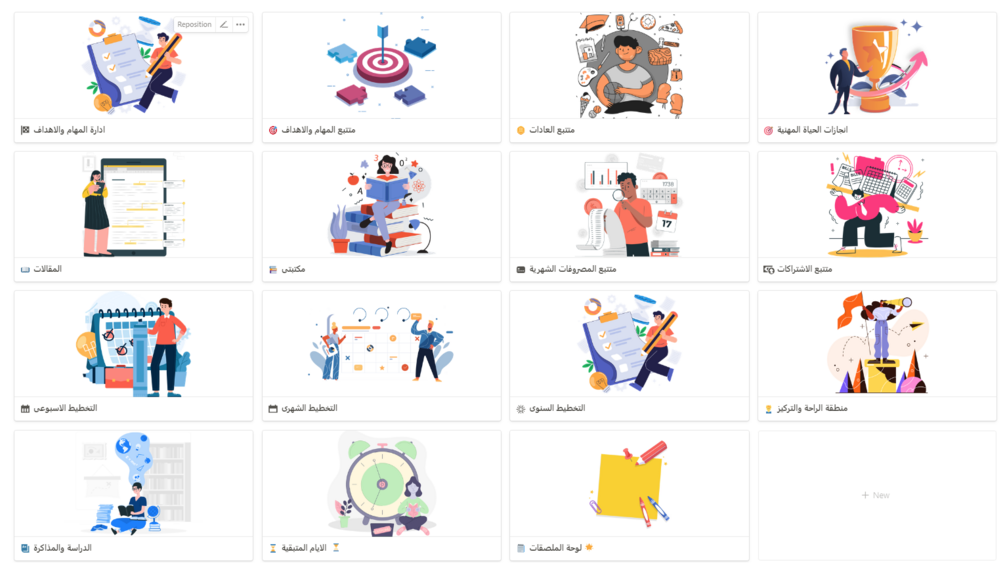Click the checkered flag icon beside ادارة المهام والاهداف
The width and height of the screenshot is (1005, 573).
pyautogui.click(x=25, y=130)
